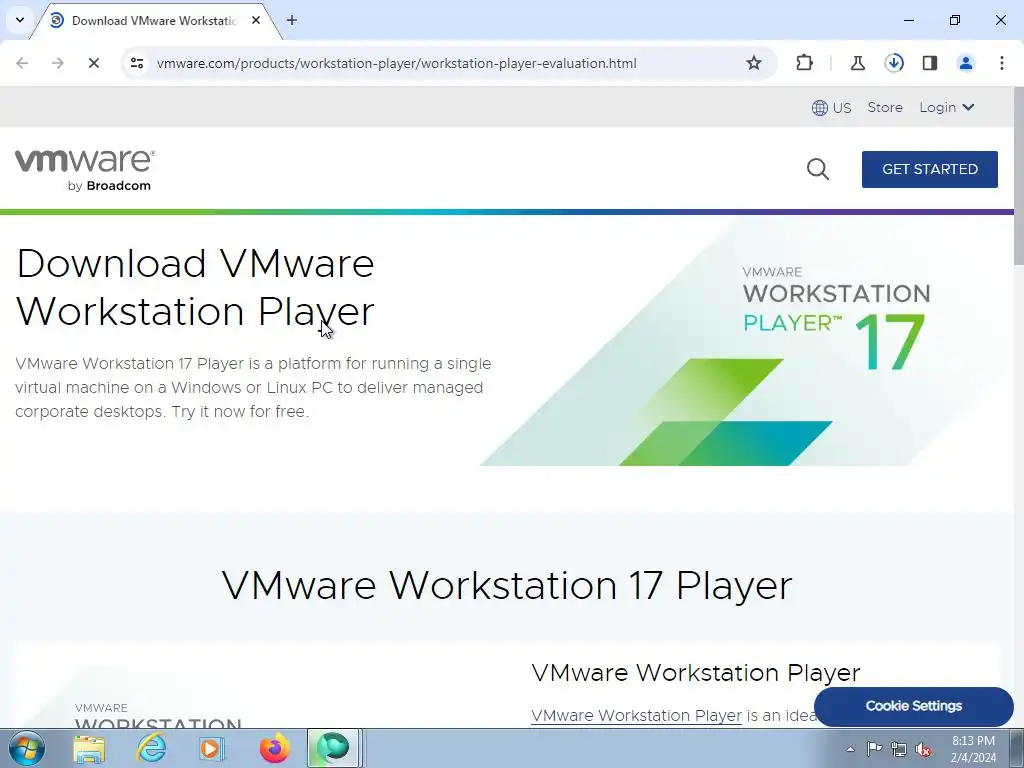Click the browser back arrow
The width and height of the screenshot is (1024, 768).
click(x=22, y=63)
